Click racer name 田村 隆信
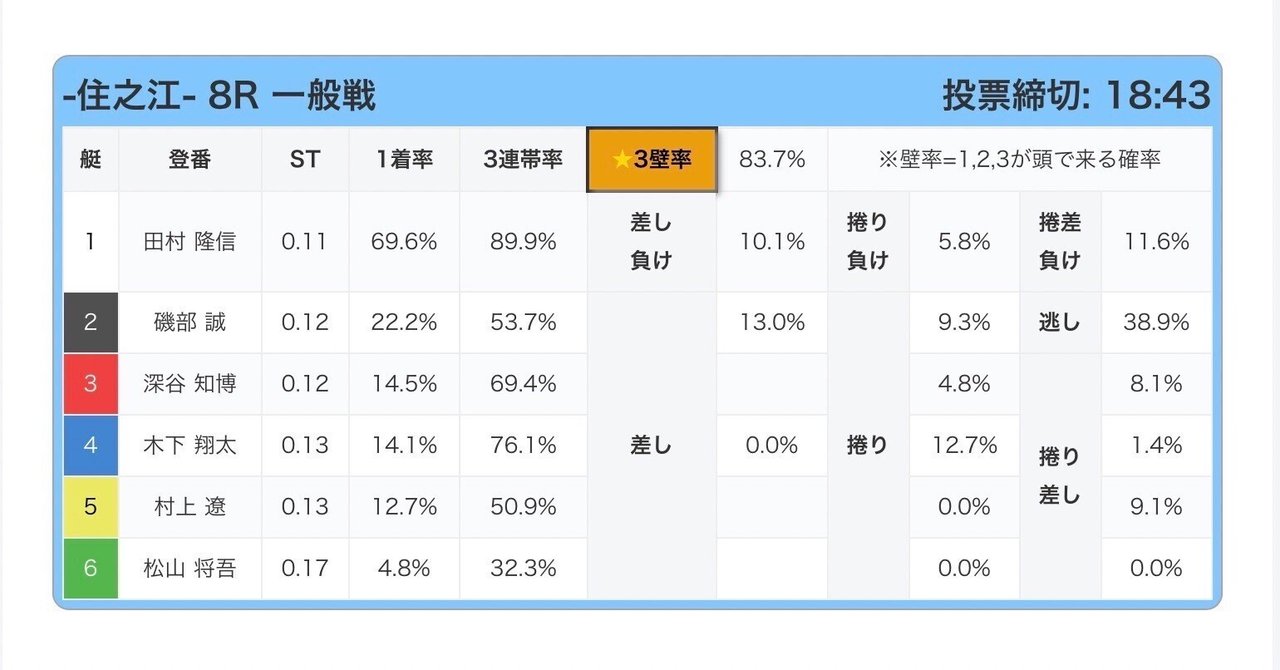Viewport: 1280px width, 670px height. pos(190,241)
